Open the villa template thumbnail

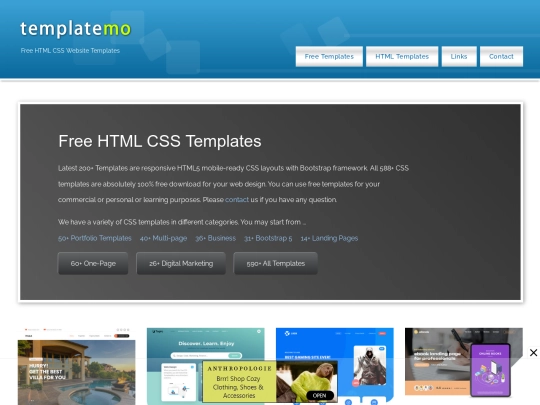(x=76, y=366)
